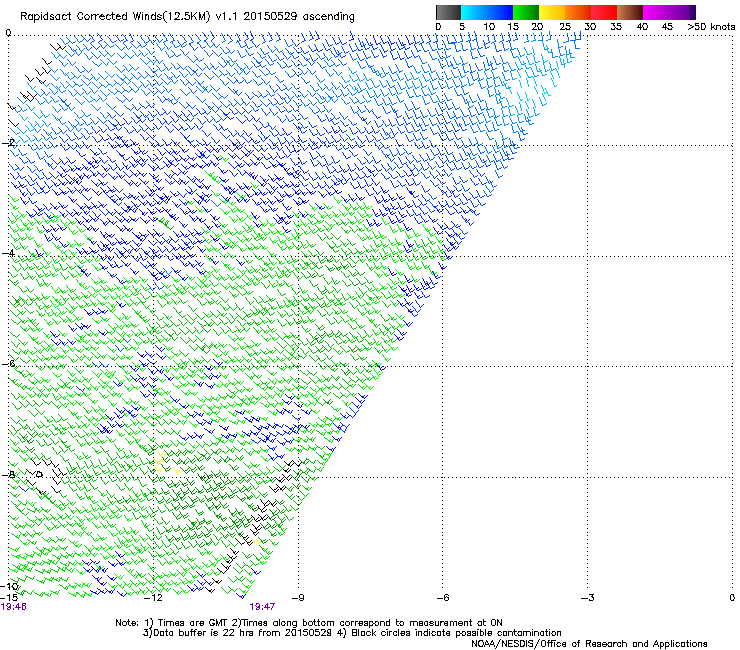The height and width of the screenshot is (650, 740).
Task: Pick the yellow 20–25 knots legend color
Action: coord(552,12)
